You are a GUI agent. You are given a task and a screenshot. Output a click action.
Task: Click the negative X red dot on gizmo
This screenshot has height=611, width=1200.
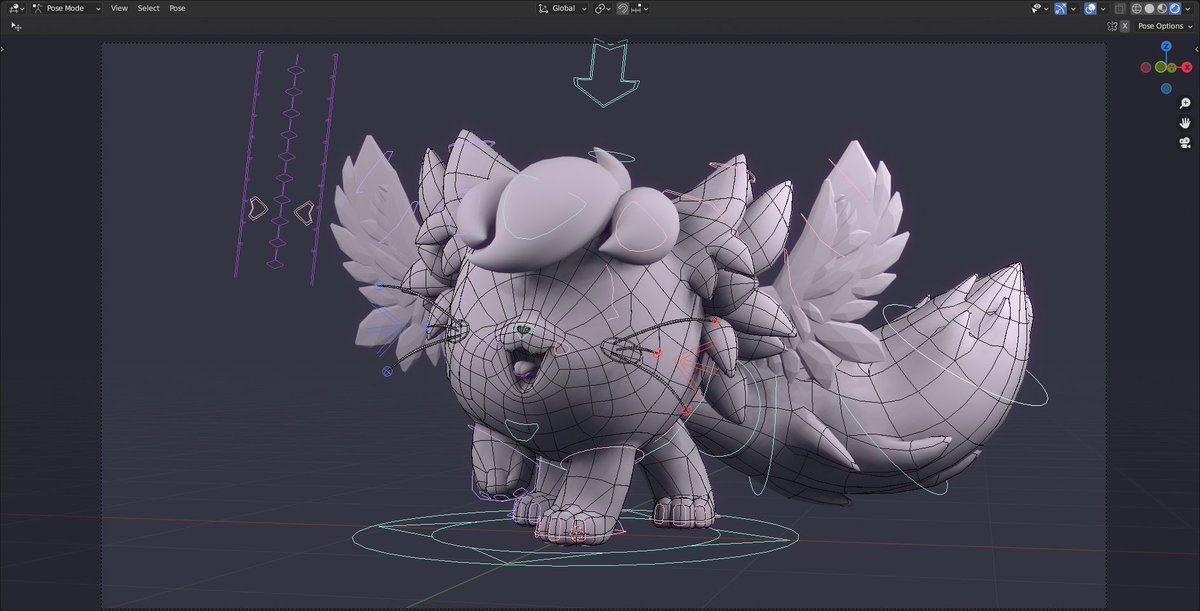(1146, 67)
